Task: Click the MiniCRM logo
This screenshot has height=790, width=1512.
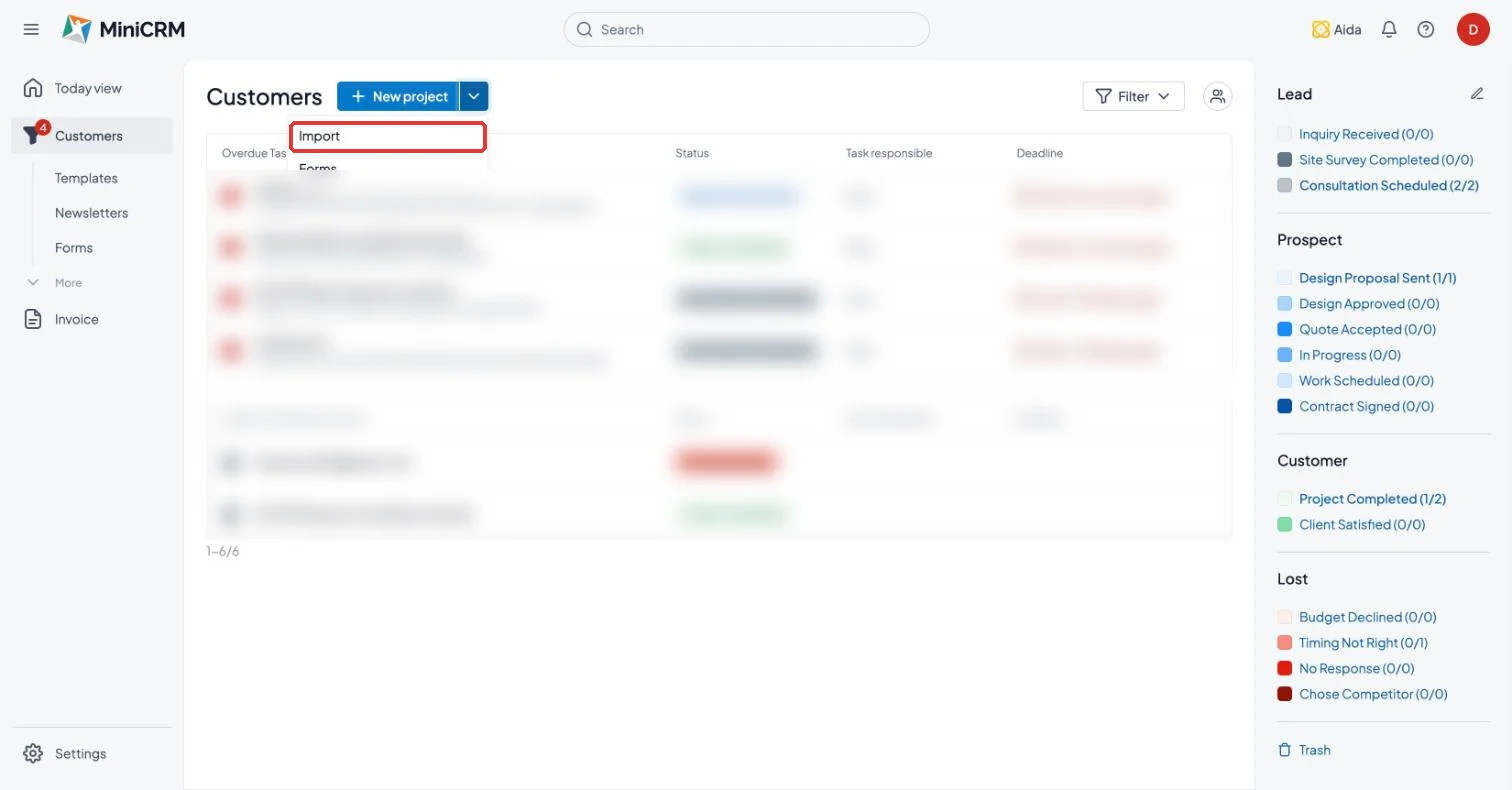Action: tap(123, 29)
